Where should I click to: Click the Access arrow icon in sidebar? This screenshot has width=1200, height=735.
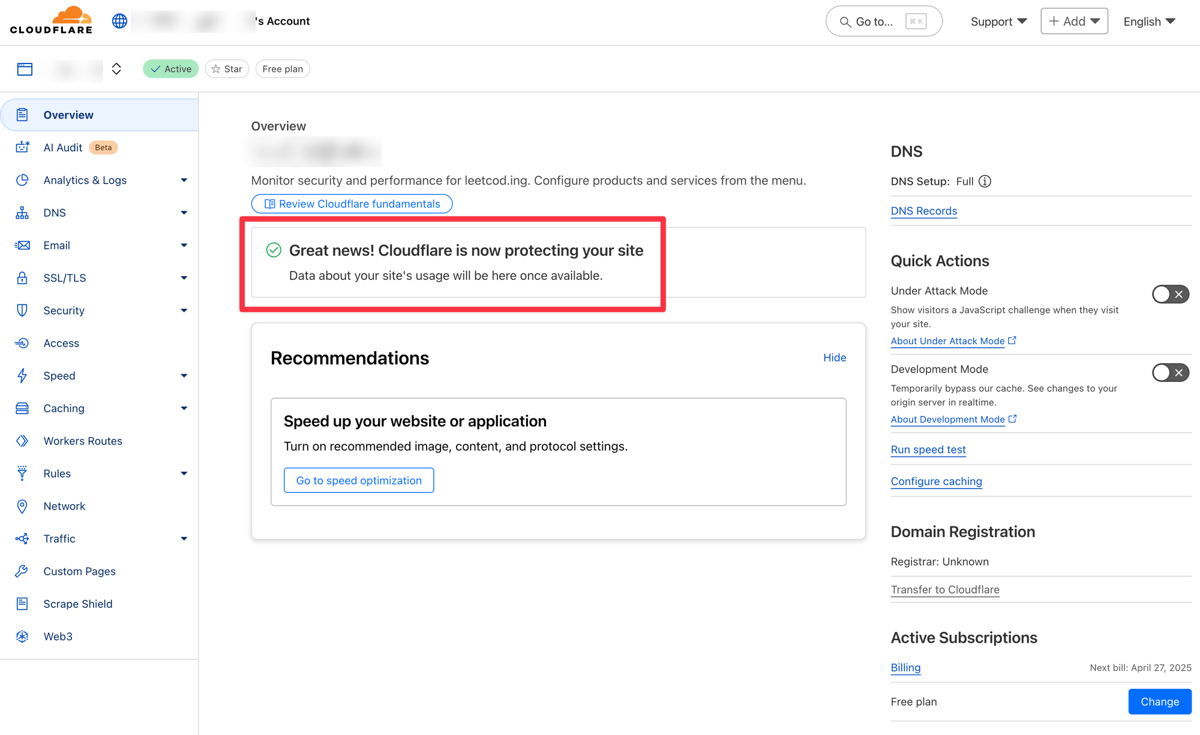coord(22,343)
